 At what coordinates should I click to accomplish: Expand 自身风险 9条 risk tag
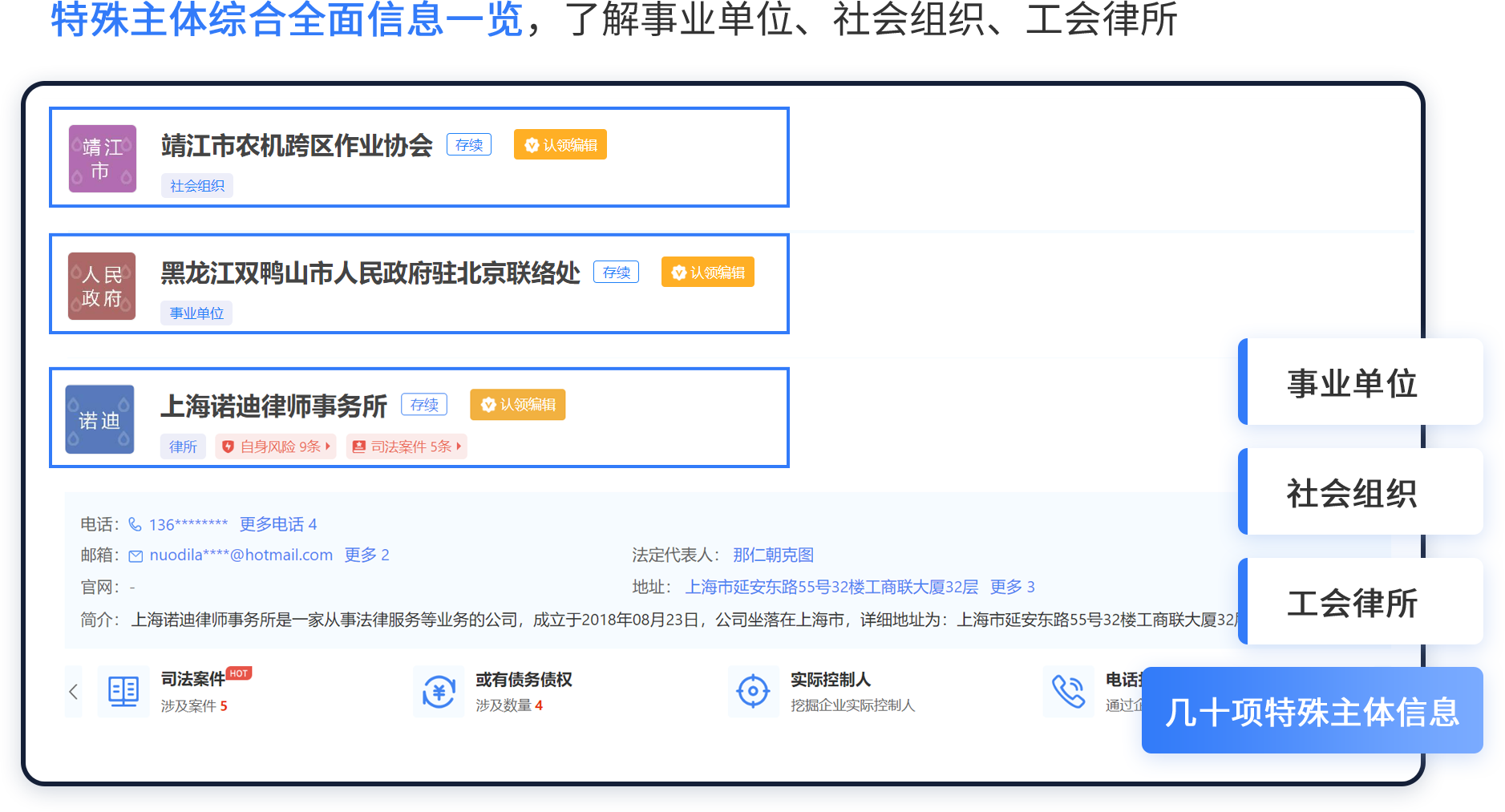(276, 446)
